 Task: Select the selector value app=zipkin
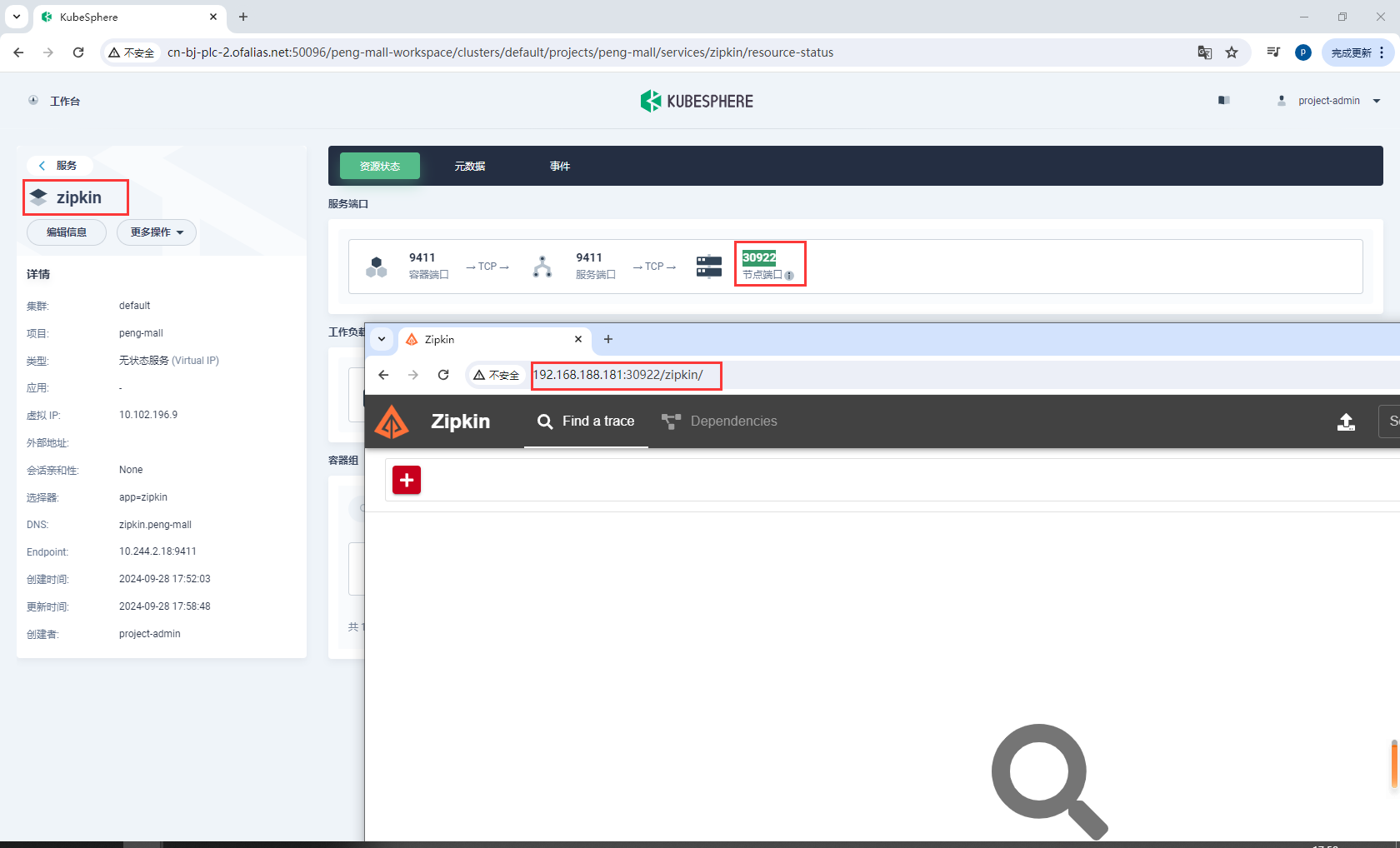[143, 497]
